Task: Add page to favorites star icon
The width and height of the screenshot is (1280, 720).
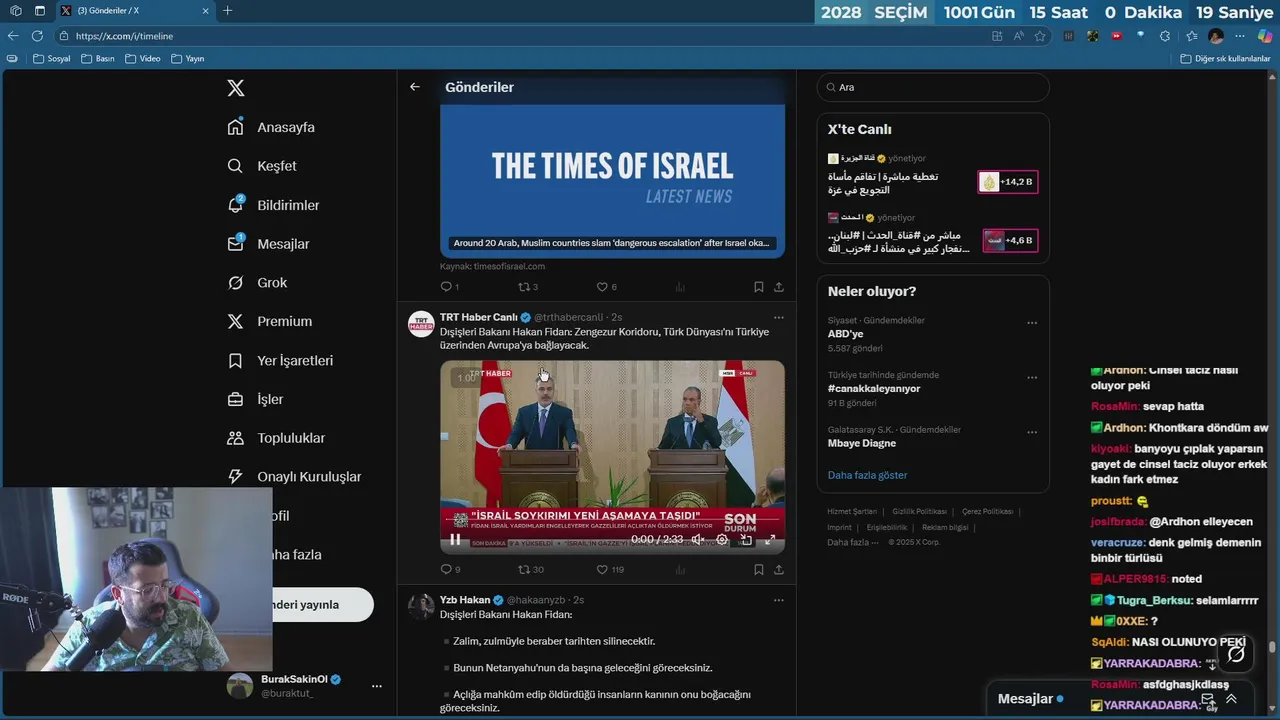Action: click(x=1040, y=36)
